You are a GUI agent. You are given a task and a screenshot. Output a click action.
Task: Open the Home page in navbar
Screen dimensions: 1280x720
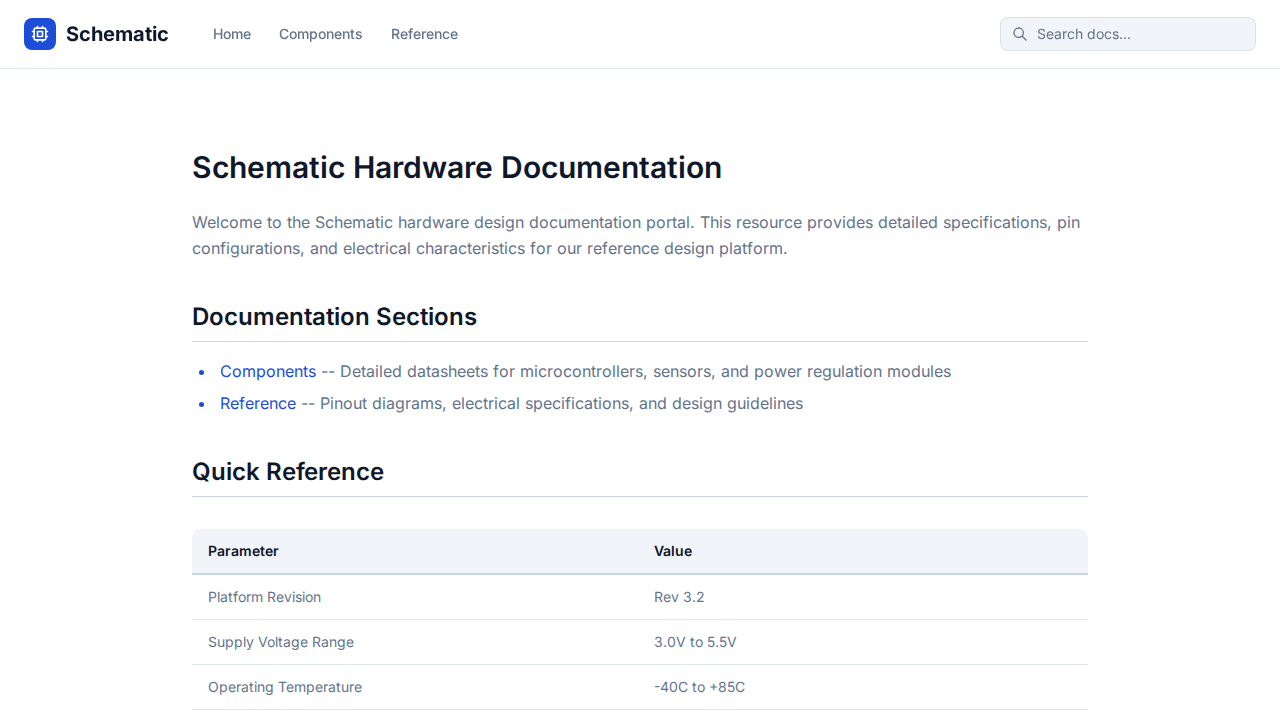coord(232,34)
